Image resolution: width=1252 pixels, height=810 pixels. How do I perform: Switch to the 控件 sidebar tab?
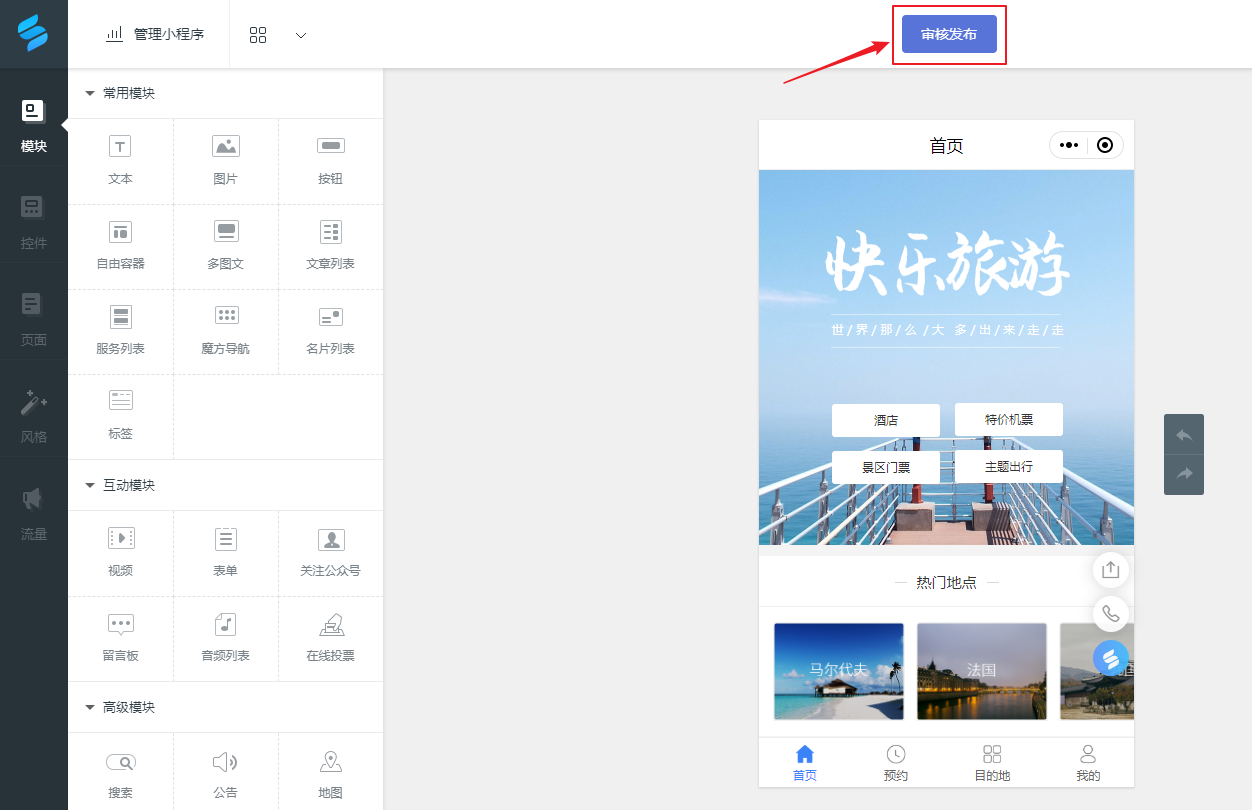pos(33,222)
